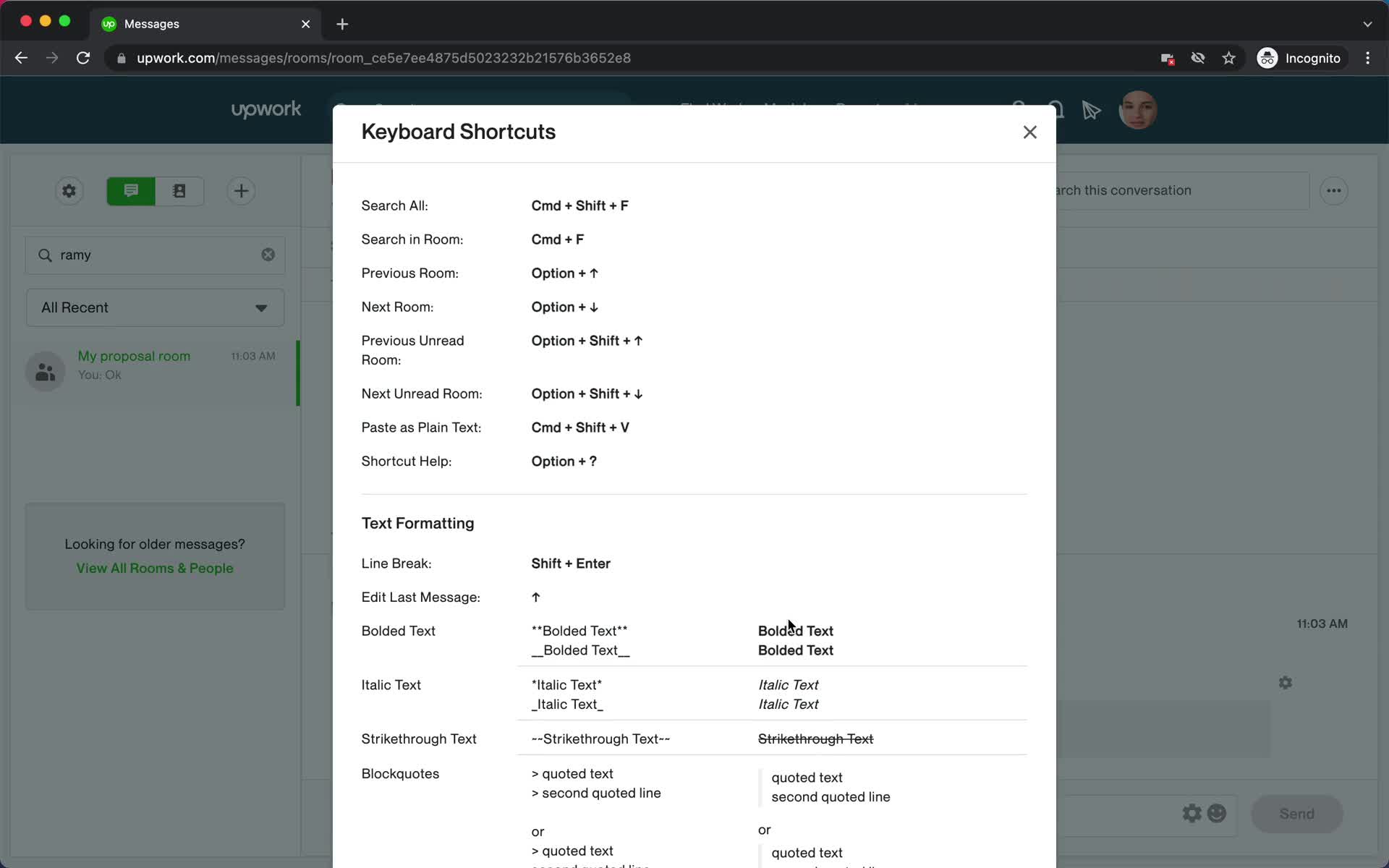This screenshot has height=868, width=1389.
Task: Click the Upwork logo
Action: point(266,110)
